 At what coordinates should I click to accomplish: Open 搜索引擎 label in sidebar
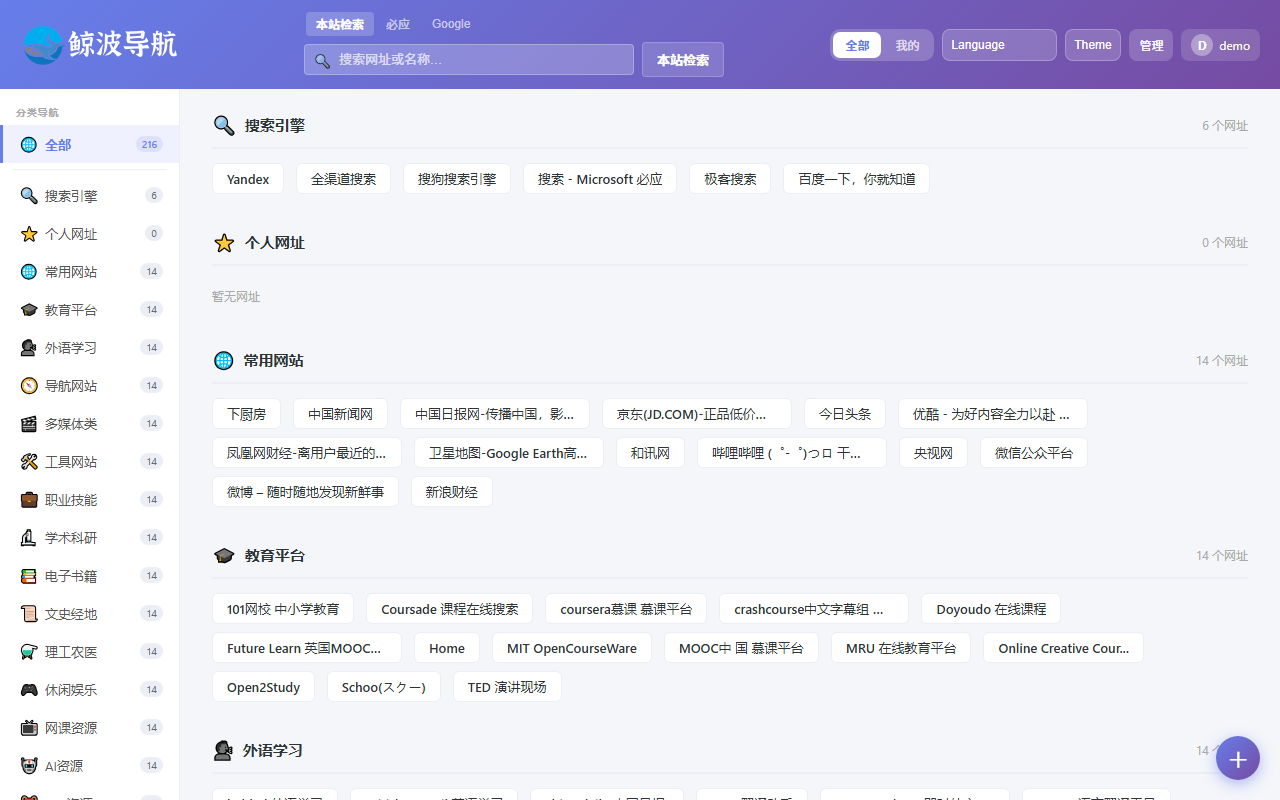point(71,196)
